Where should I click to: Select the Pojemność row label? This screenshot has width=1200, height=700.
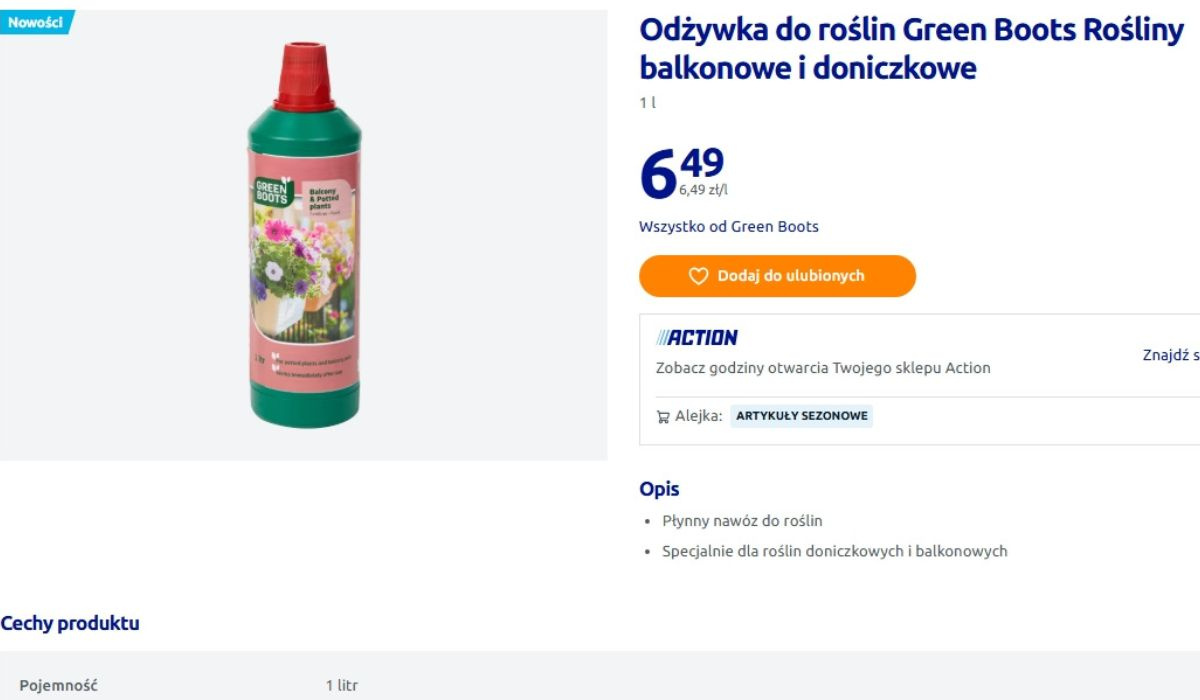click(x=58, y=686)
